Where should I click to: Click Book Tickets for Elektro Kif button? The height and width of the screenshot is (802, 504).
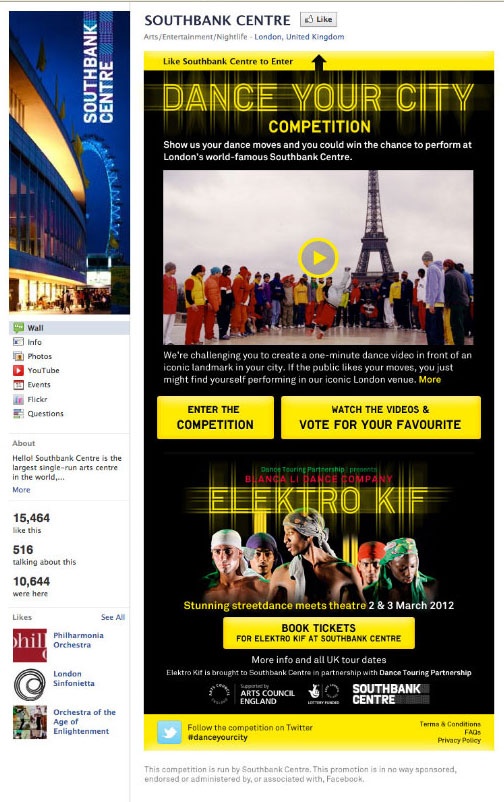(319, 633)
